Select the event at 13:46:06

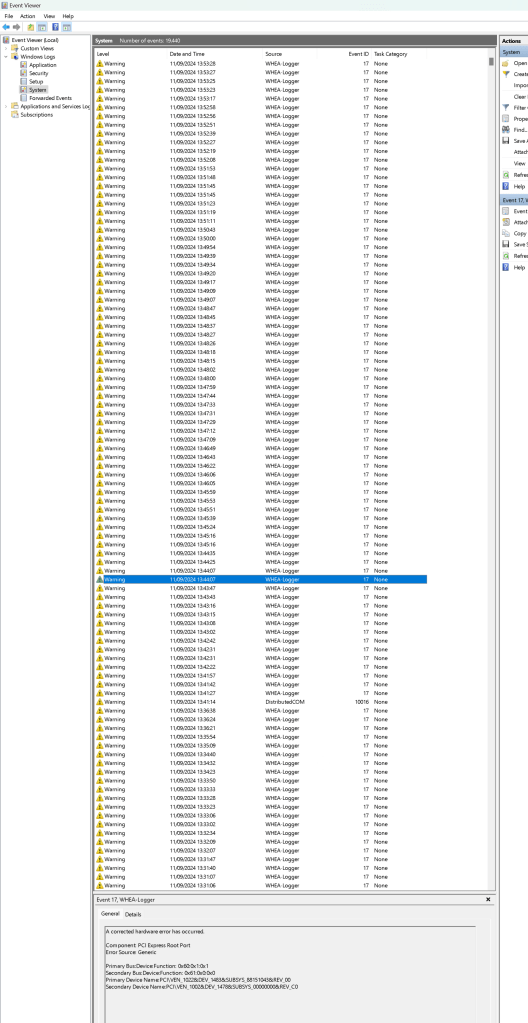pos(261,474)
